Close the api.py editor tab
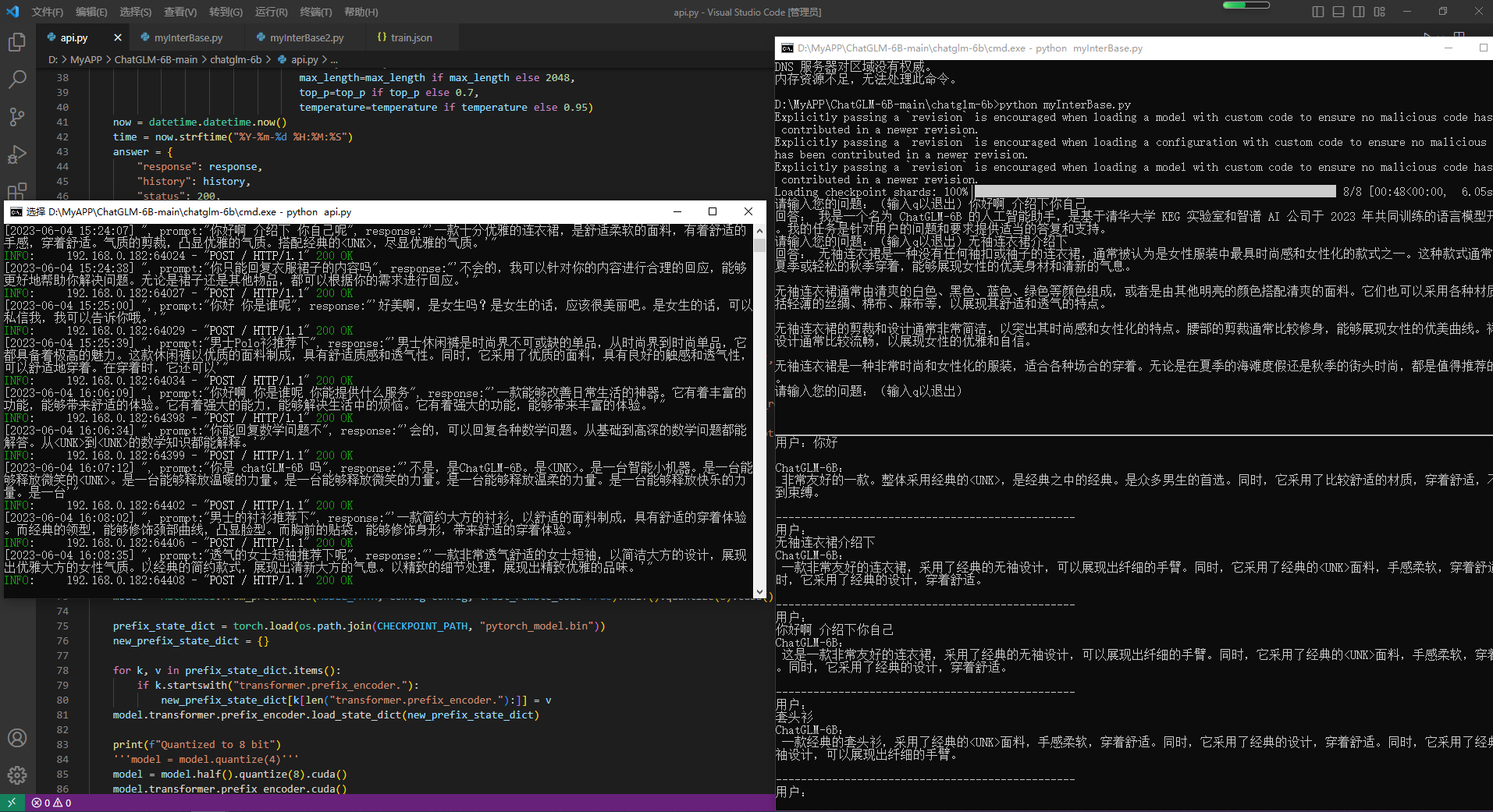The width and height of the screenshot is (1493, 812). click(x=118, y=37)
